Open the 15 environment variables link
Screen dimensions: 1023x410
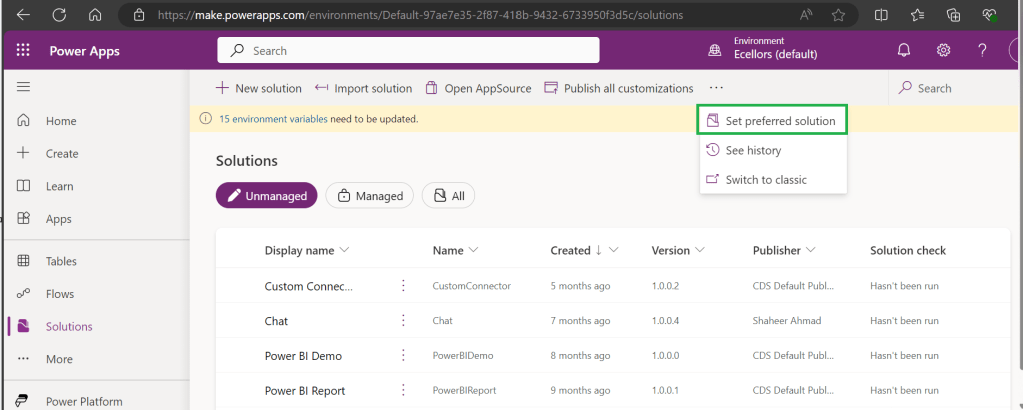[x=272, y=119]
